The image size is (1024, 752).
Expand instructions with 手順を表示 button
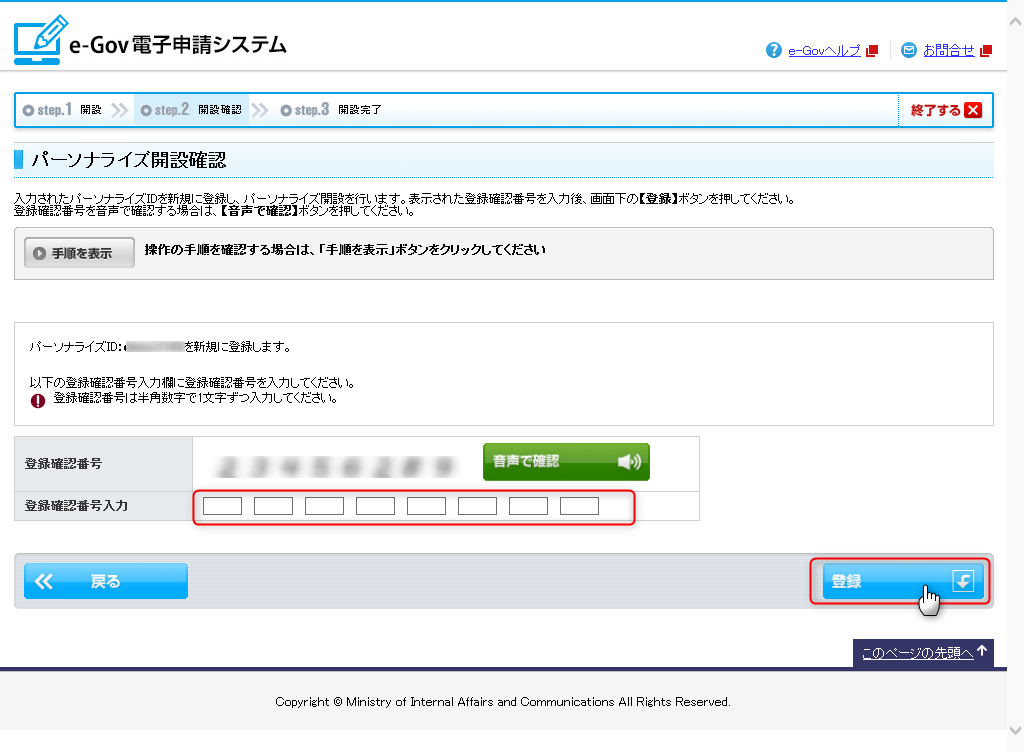79,253
